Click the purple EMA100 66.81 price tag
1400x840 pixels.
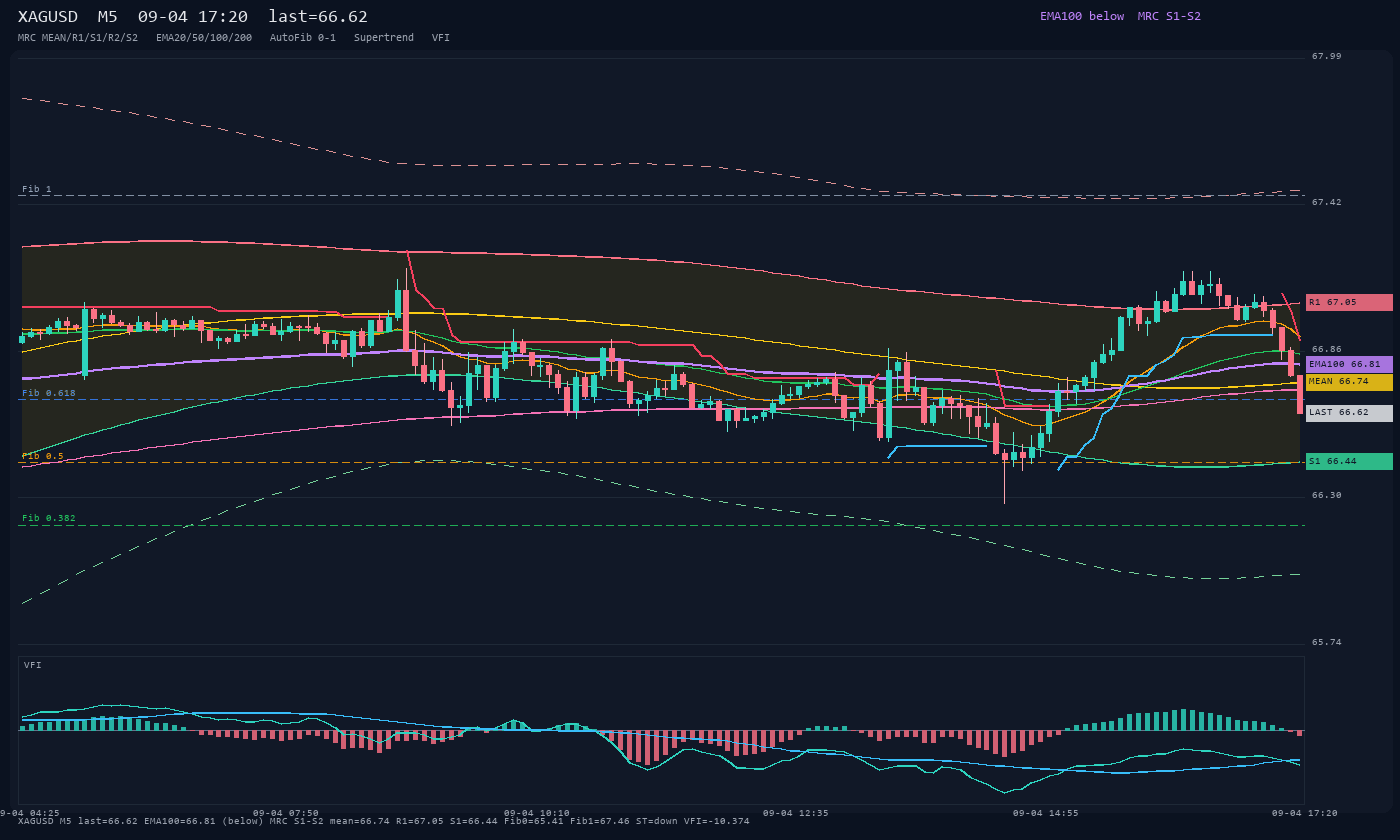1349,364
